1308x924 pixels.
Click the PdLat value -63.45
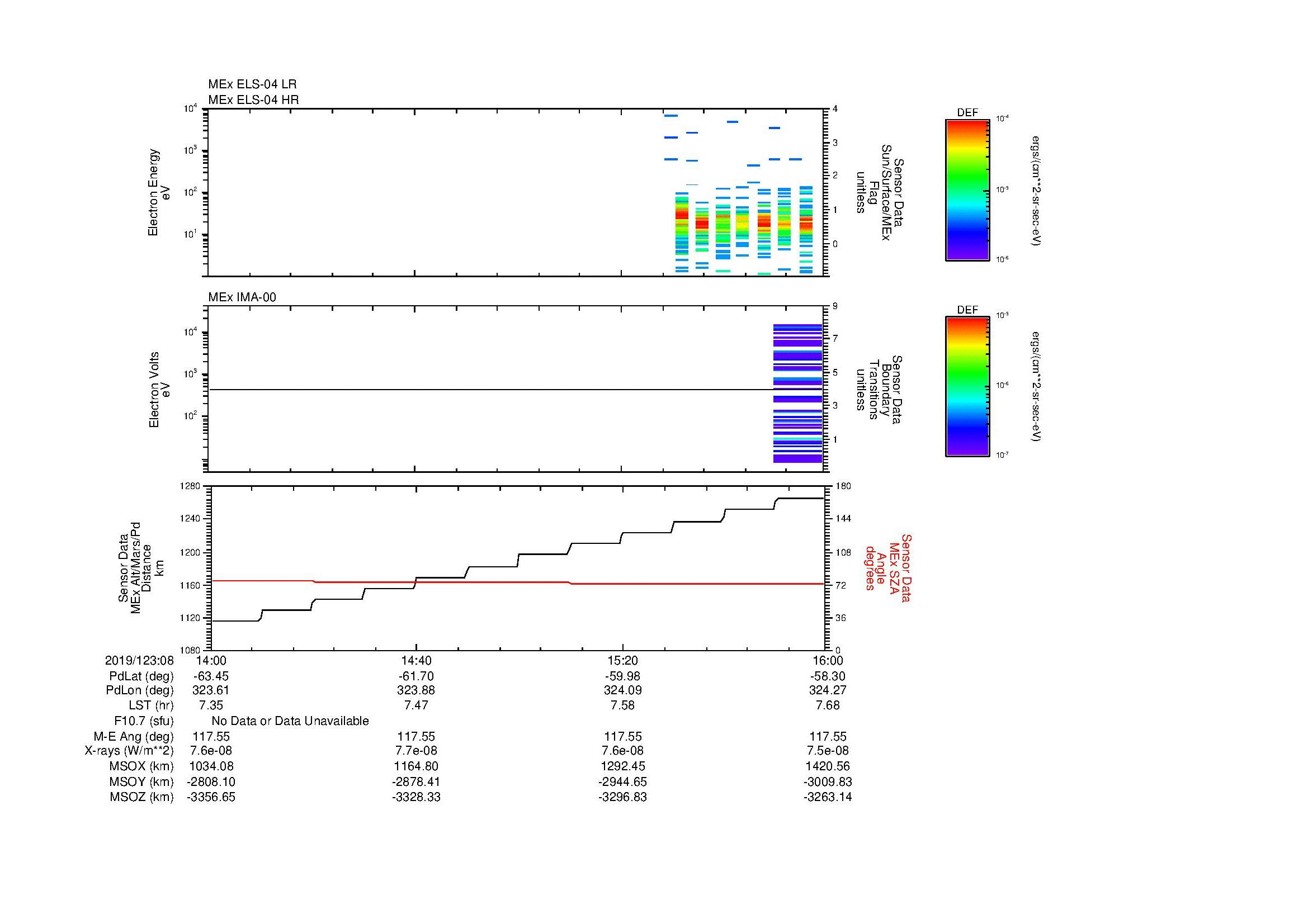[x=211, y=676]
